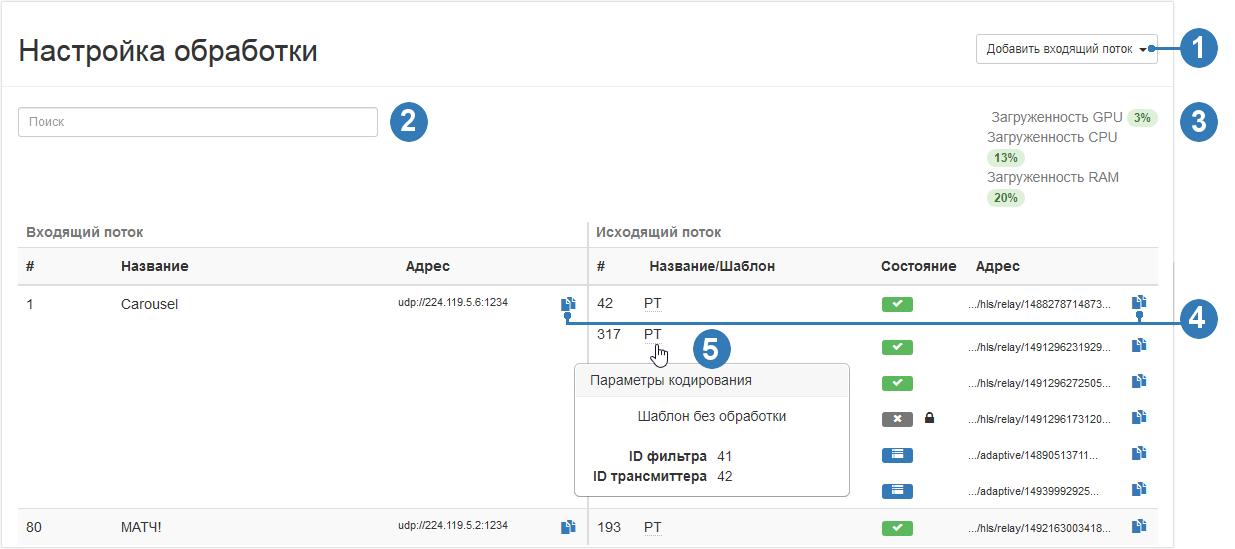Copy the adaptive/14939992925 stream address
Screen dimensions: 1235x549
point(1139,490)
